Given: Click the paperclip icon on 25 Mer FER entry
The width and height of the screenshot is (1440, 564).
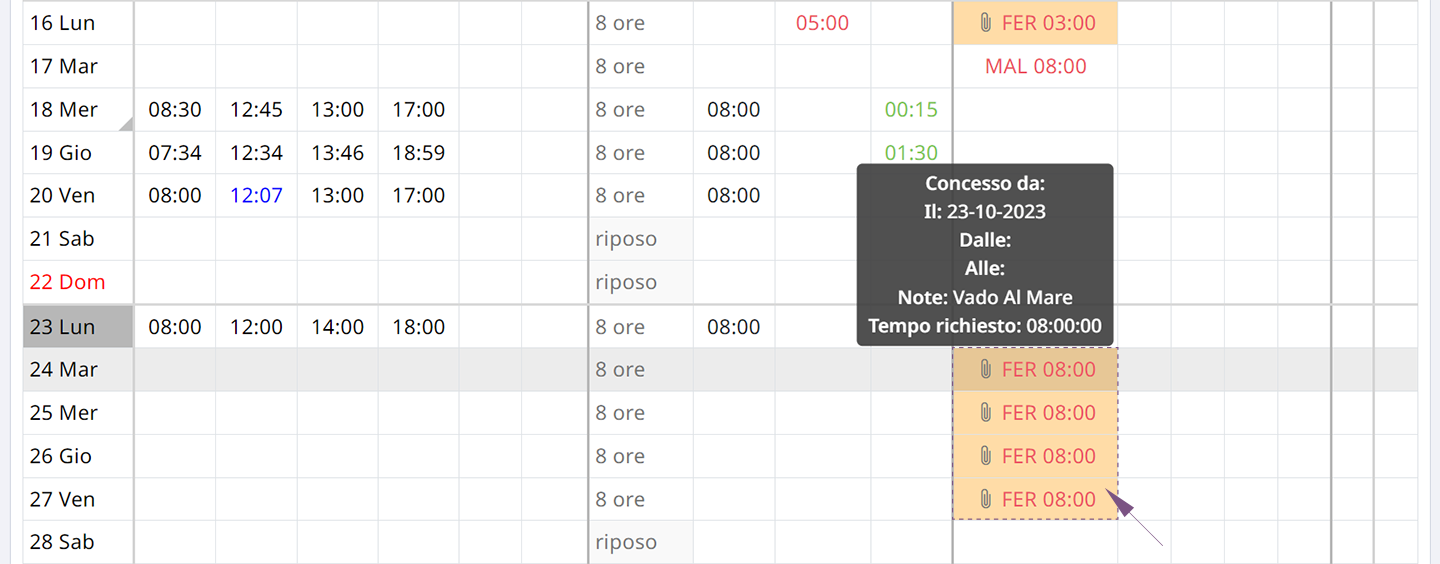Looking at the screenshot, I should pos(985,413).
